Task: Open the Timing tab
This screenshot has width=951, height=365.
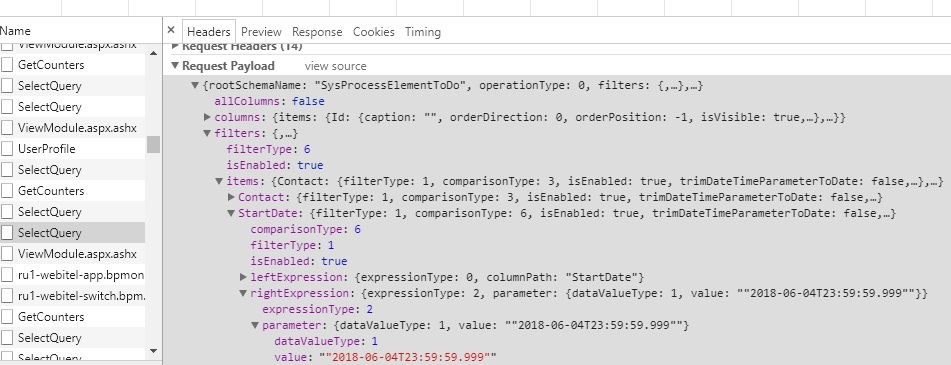Action: pos(423,32)
